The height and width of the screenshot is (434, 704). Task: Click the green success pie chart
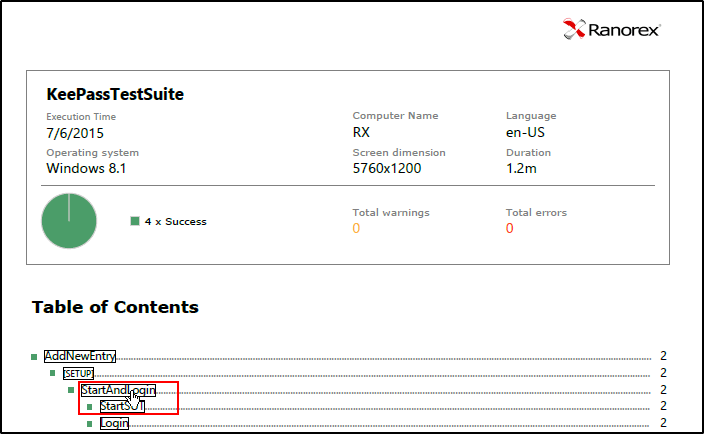69,221
